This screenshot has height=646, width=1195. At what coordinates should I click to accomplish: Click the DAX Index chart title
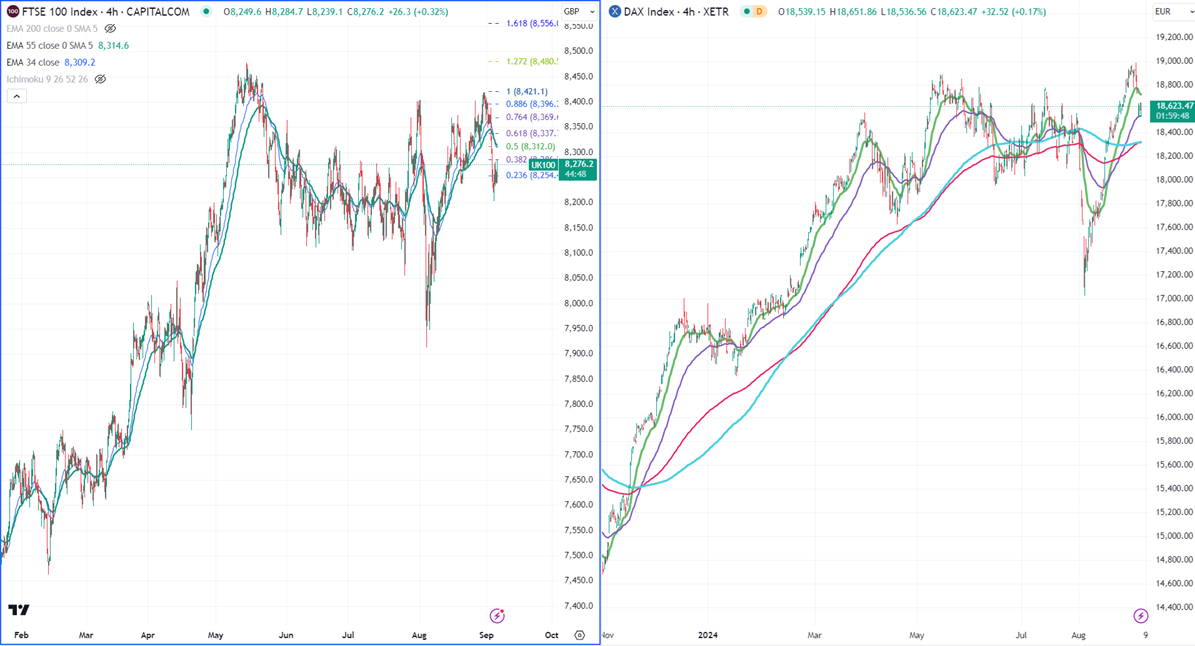[676, 11]
